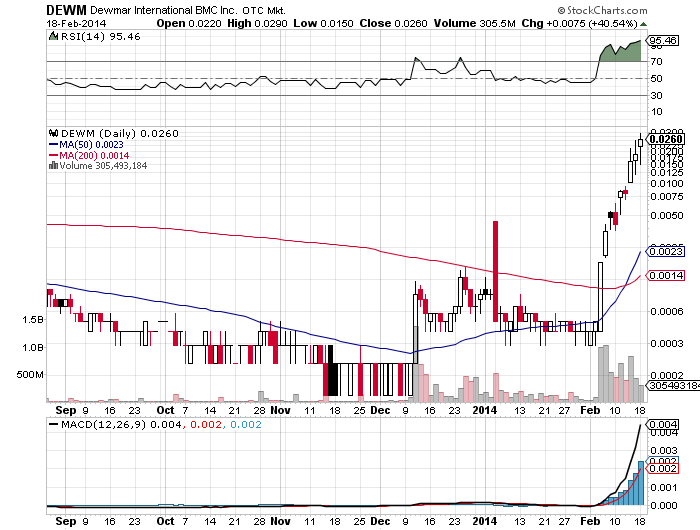Click the green up-arrow next to Chg percent
Viewport: 700px width, 530px height.
pos(643,24)
